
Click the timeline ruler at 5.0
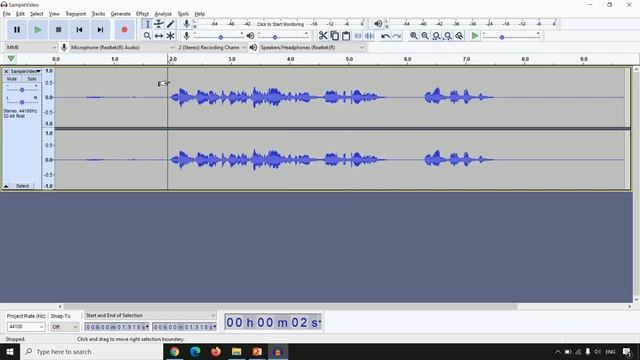coord(349,60)
